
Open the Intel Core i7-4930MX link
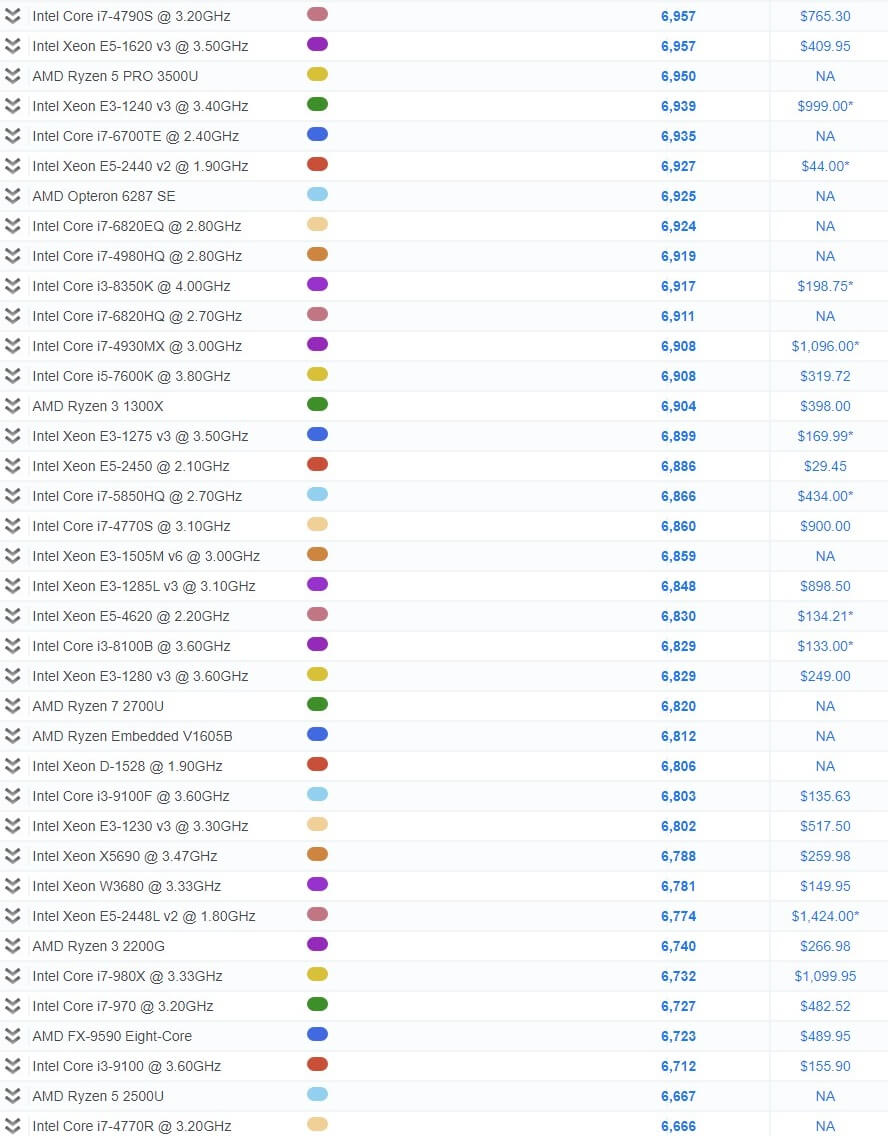[x=137, y=346]
